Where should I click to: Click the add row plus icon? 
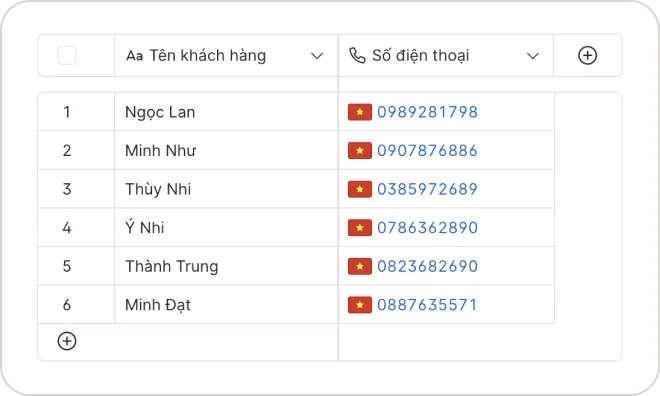(67, 341)
